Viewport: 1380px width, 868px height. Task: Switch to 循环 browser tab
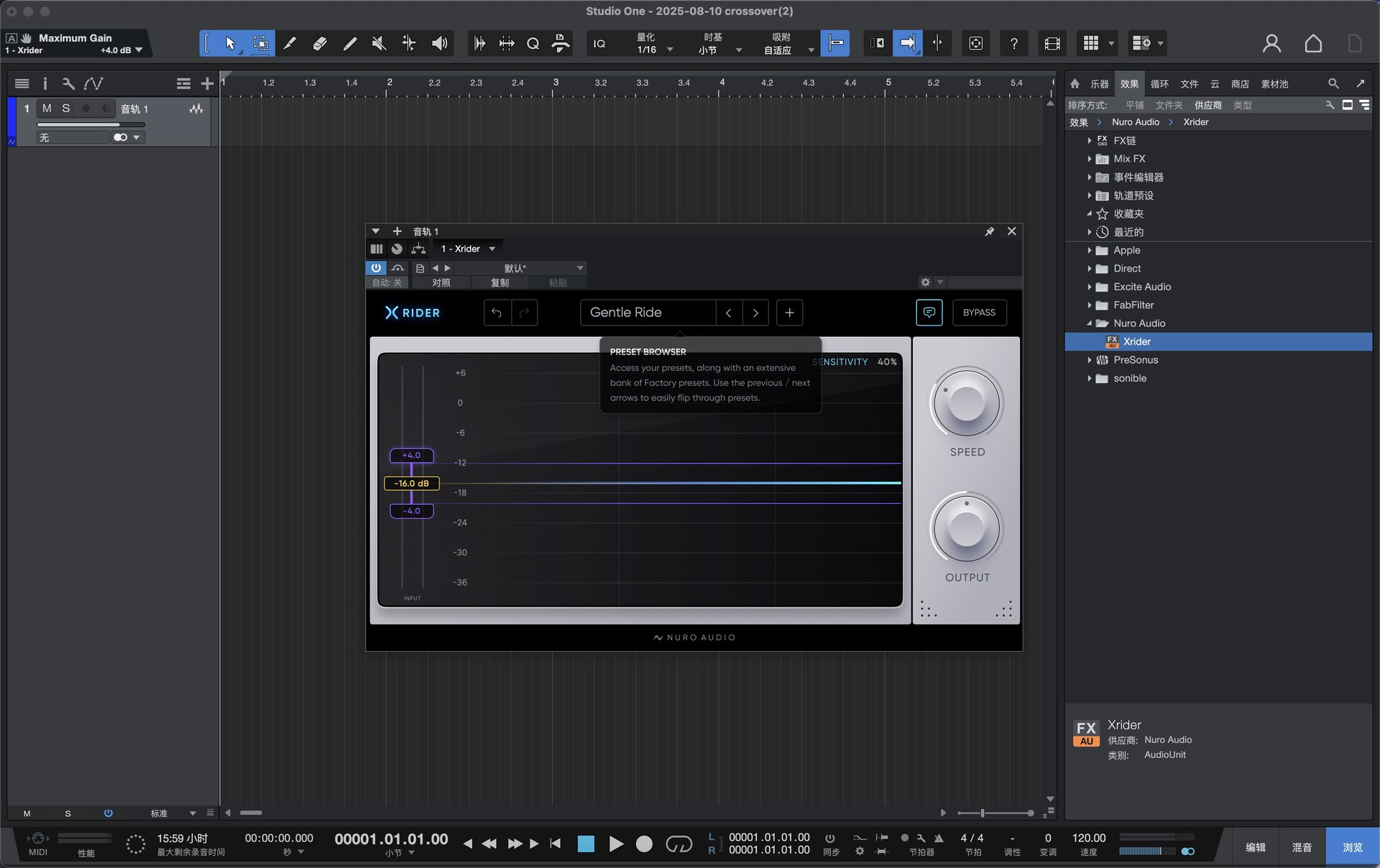point(1159,84)
